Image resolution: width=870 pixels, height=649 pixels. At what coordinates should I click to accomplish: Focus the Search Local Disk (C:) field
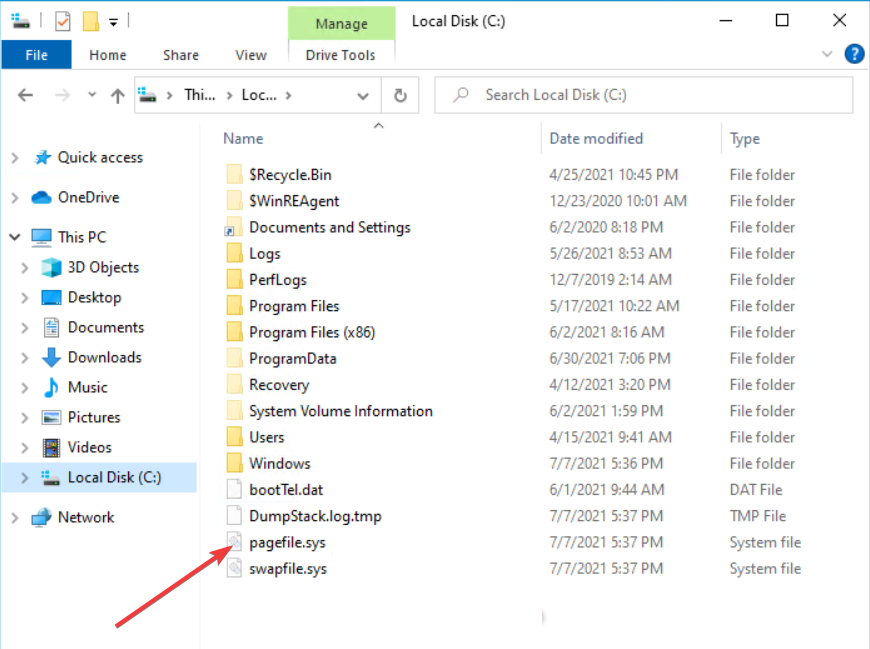point(644,95)
